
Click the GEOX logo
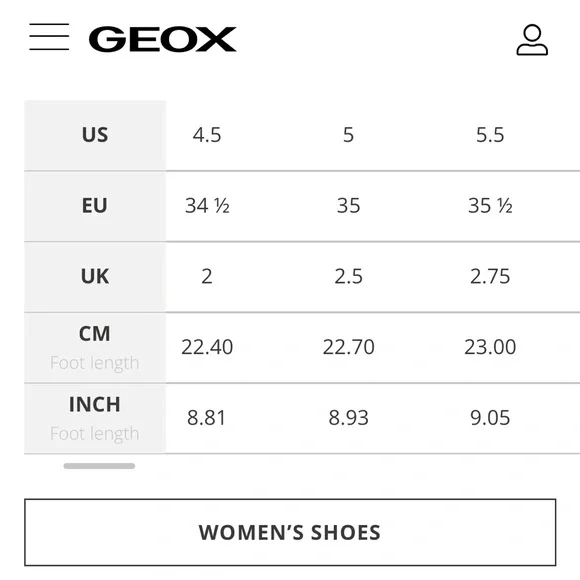(162, 39)
